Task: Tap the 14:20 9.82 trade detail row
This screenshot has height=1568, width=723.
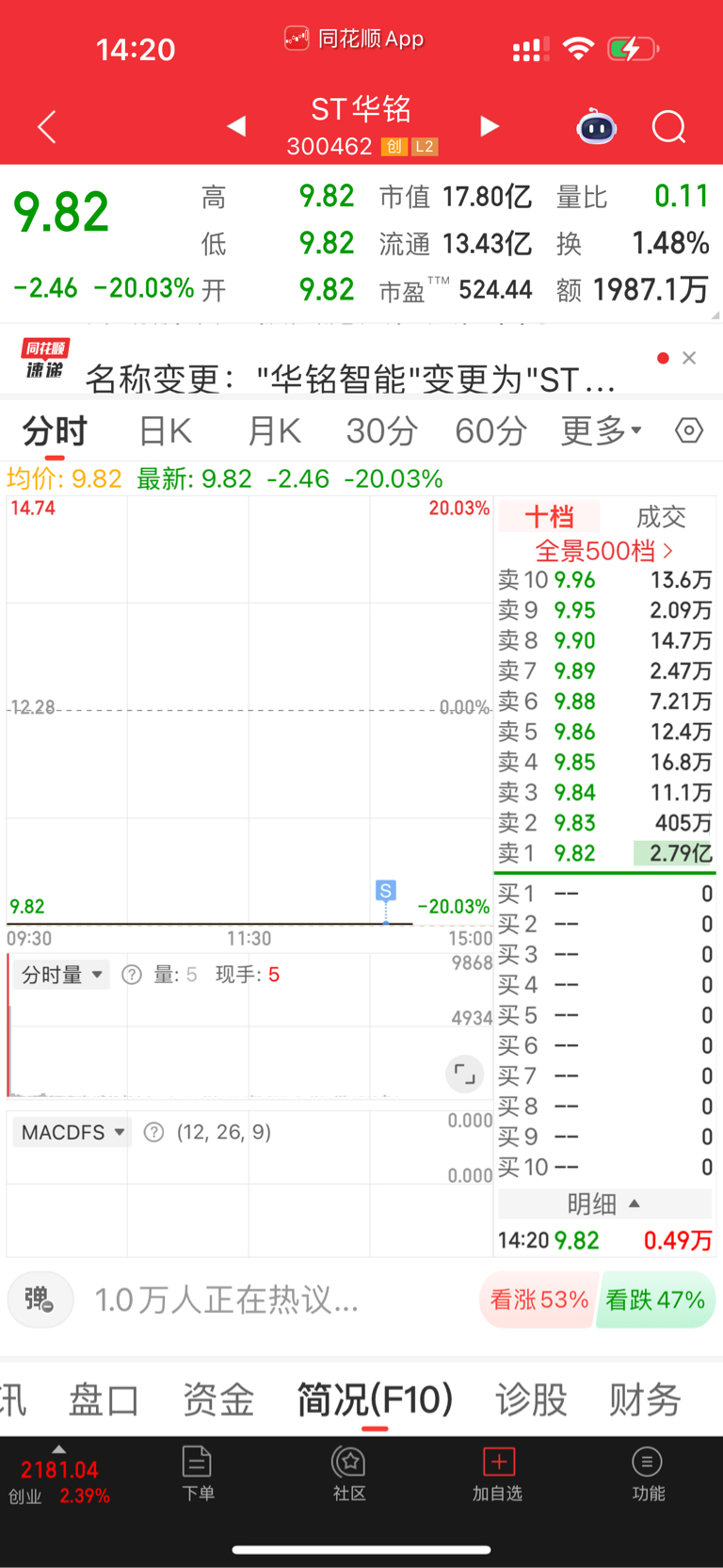Action: pyautogui.click(x=604, y=1240)
